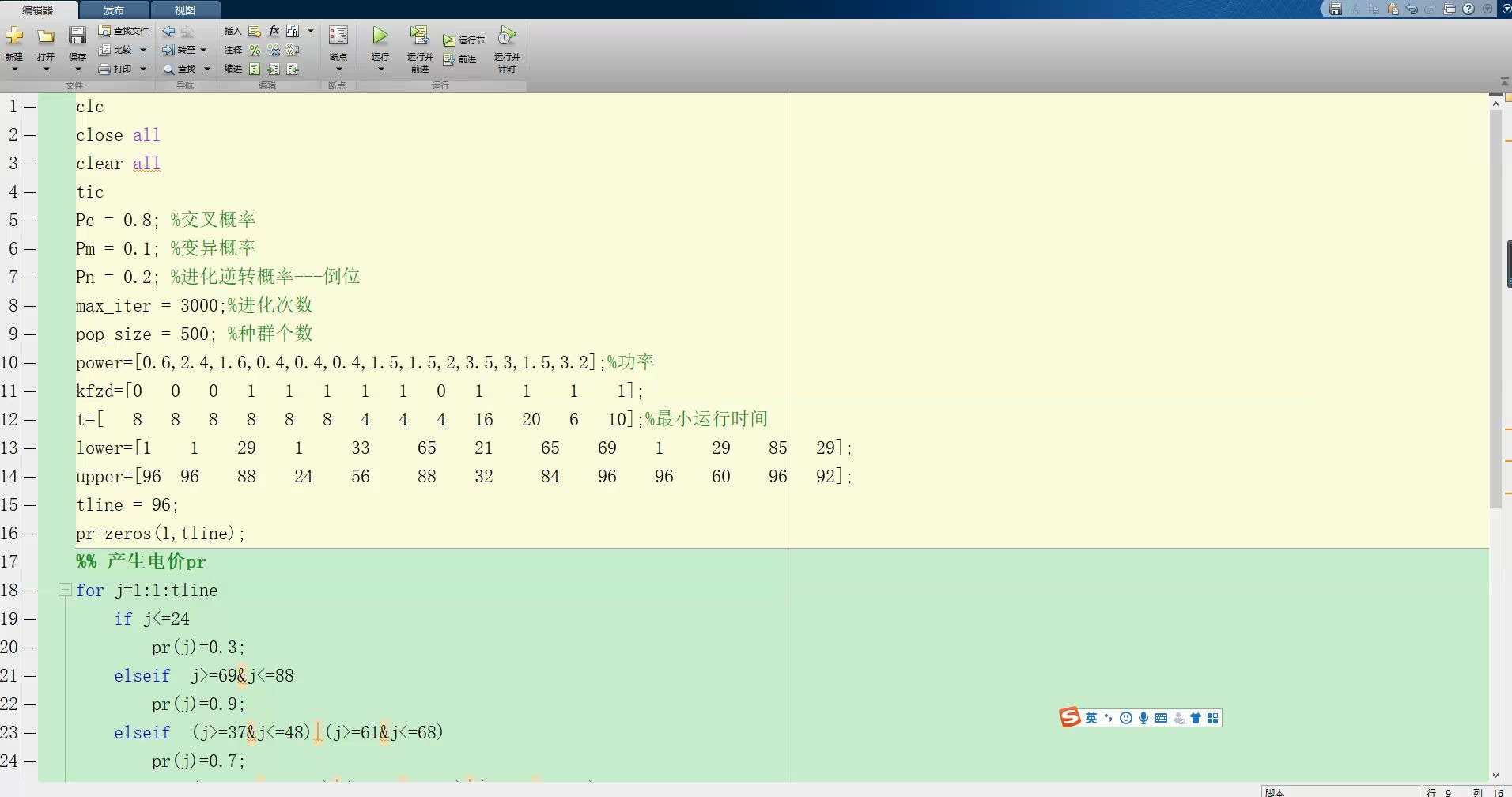Click the microphone voice input icon
This screenshot has width=1512, height=797.
(x=1143, y=718)
